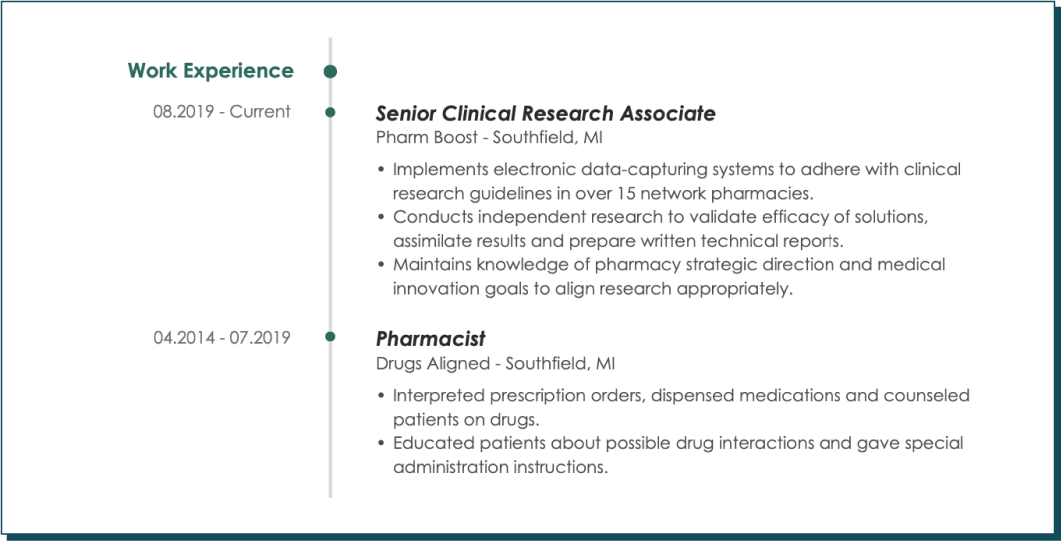This screenshot has height=541, width=1061.
Task: Select the 08.2019 - Current date range
Action: click(222, 112)
